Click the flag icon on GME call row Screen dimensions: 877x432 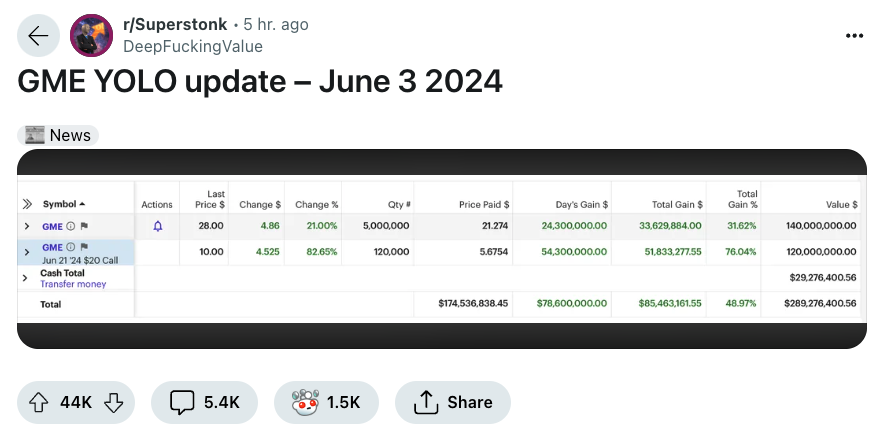84,247
